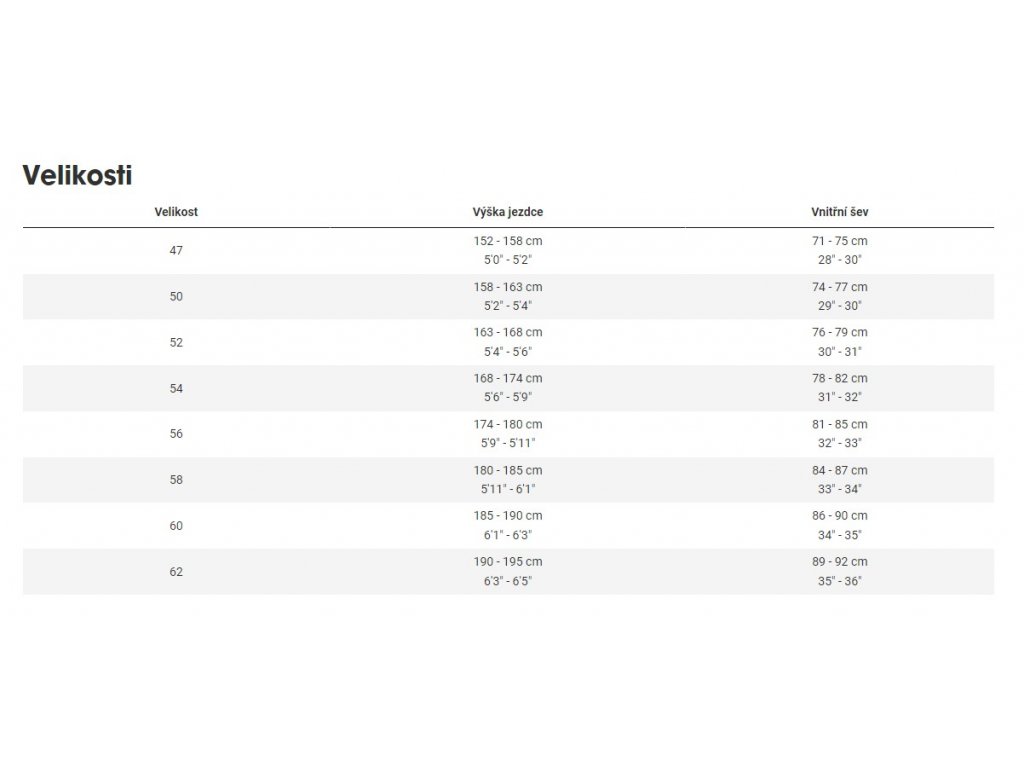Click size 50 in the table

pos(176,296)
